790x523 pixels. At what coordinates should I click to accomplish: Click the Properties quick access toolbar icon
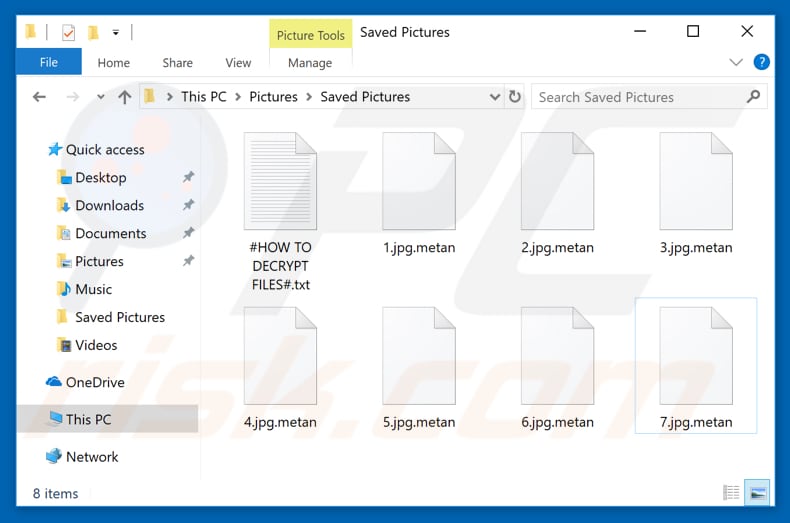tap(68, 33)
